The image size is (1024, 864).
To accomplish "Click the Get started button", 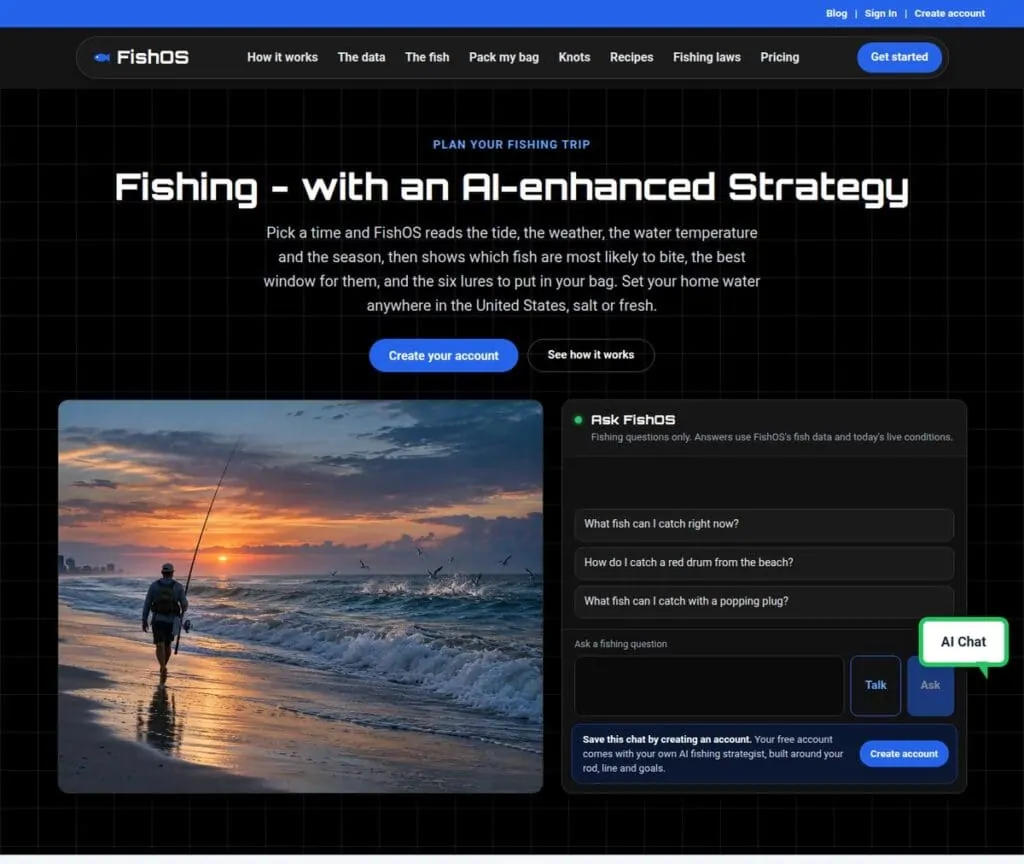I will (899, 57).
